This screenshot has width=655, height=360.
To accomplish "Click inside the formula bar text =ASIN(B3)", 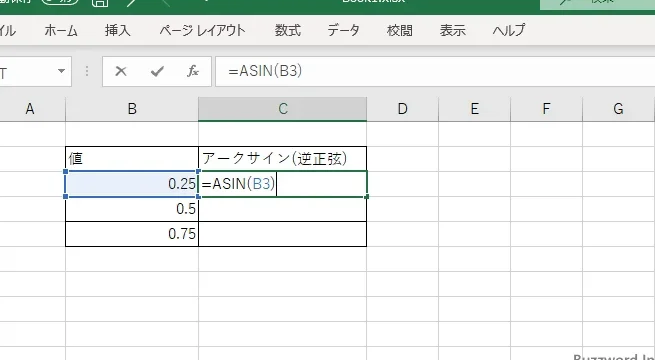I will point(265,71).
